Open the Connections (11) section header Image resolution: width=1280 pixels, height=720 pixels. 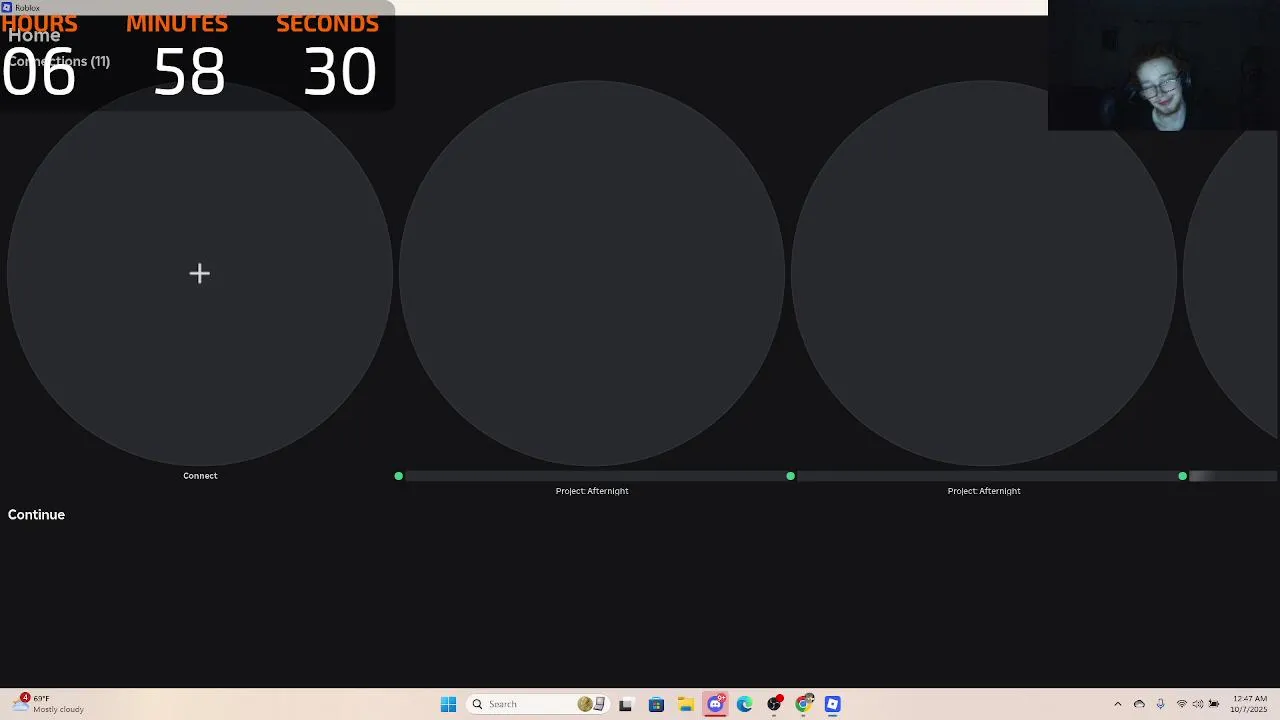(x=59, y=61)
